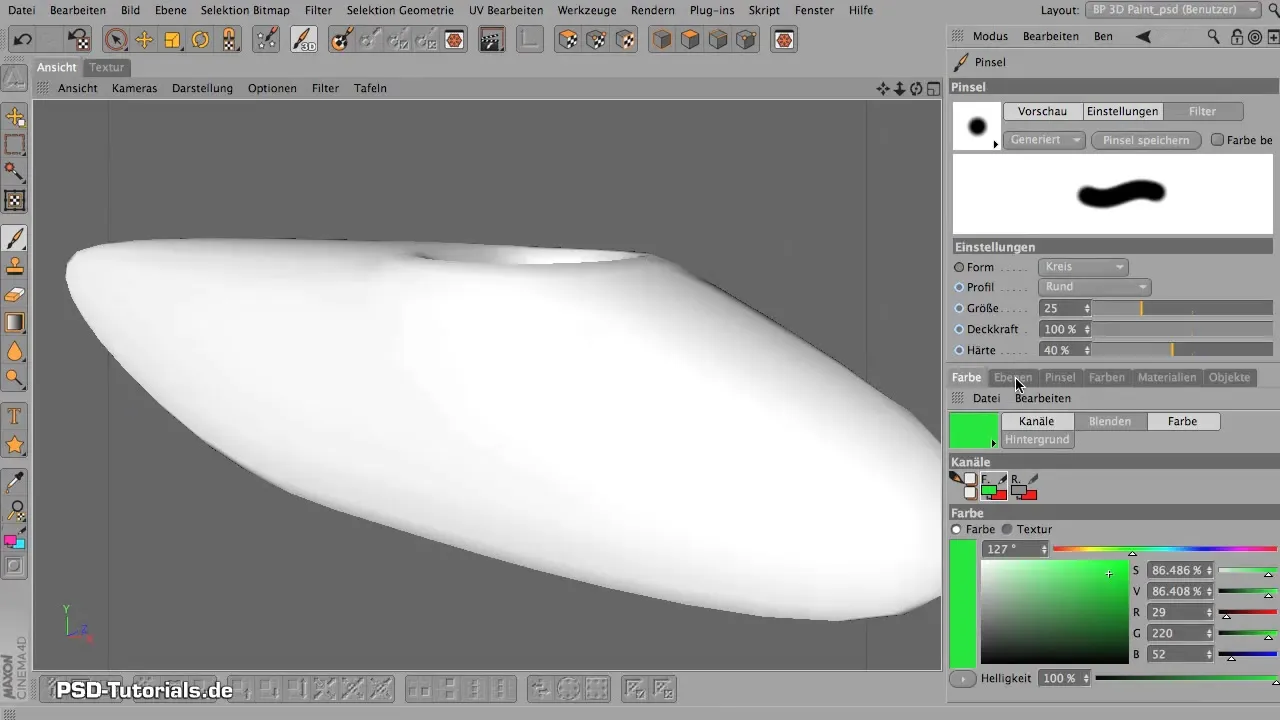Click the foreground/background color swap icon

coord(15,540)
